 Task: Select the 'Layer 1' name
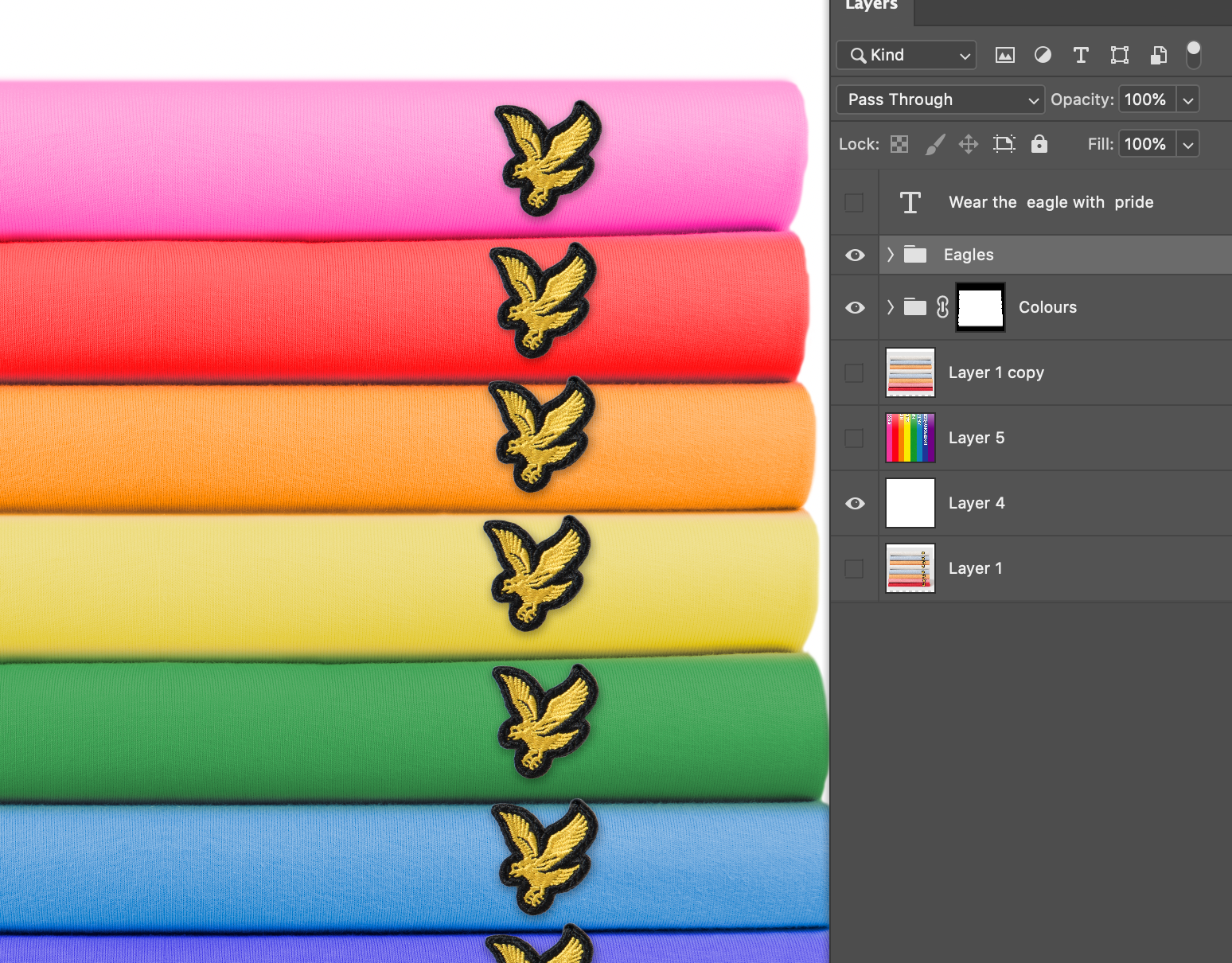[x=976, y=568]
